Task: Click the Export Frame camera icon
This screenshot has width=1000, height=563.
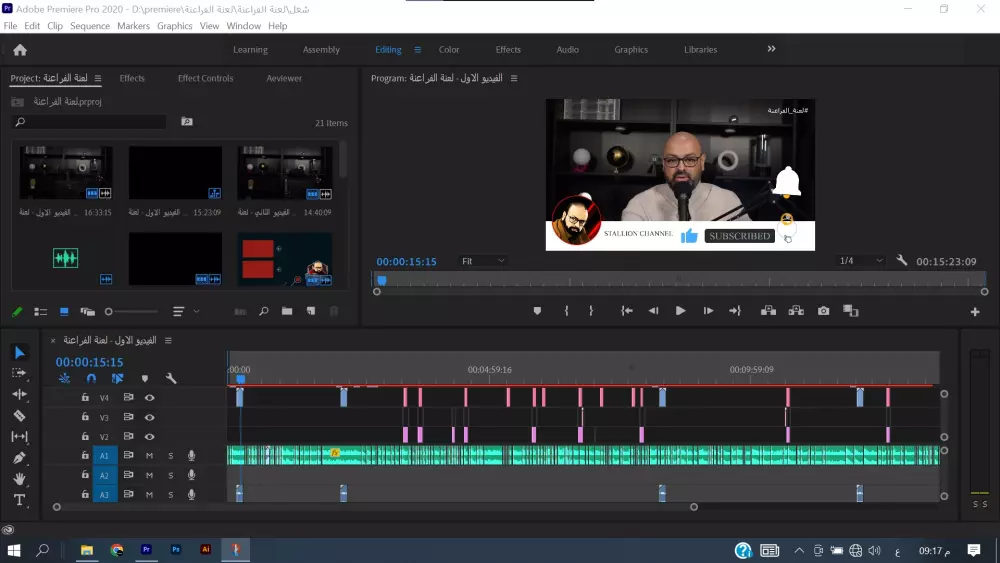Action: pos(823,311)
